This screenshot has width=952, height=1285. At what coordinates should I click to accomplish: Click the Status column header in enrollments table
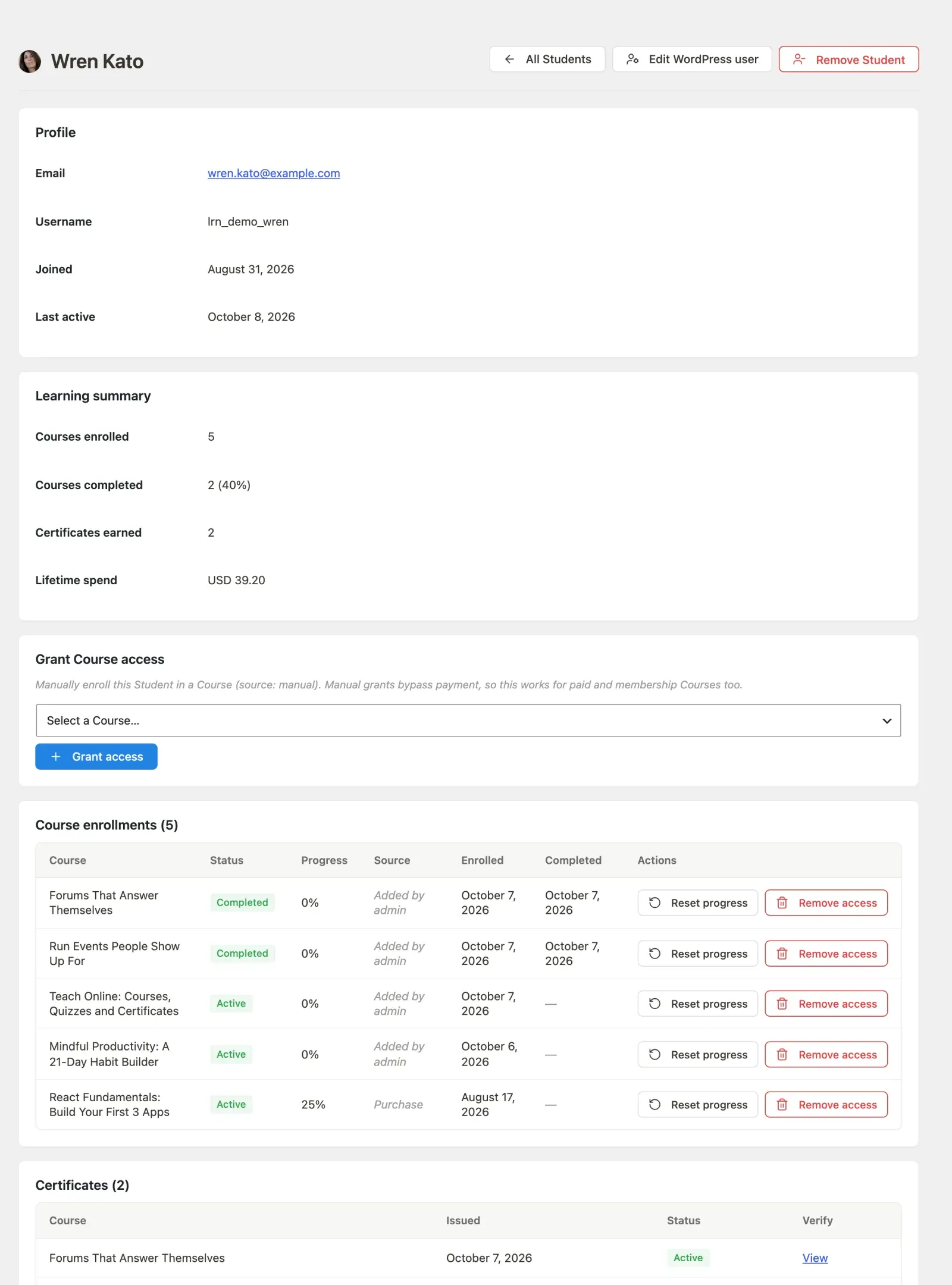pyautogui.click(x=227, y=860)
